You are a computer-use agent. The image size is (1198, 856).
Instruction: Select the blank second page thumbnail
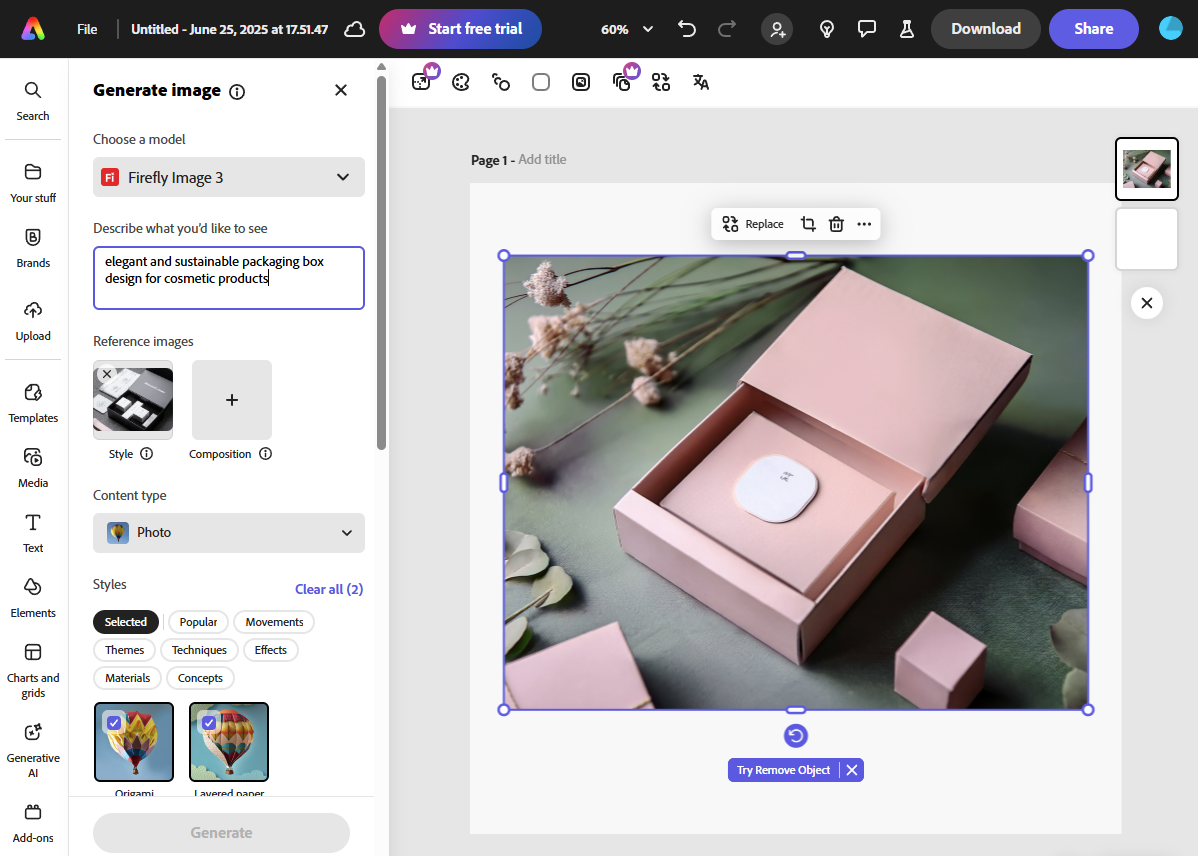(1146, 238)
